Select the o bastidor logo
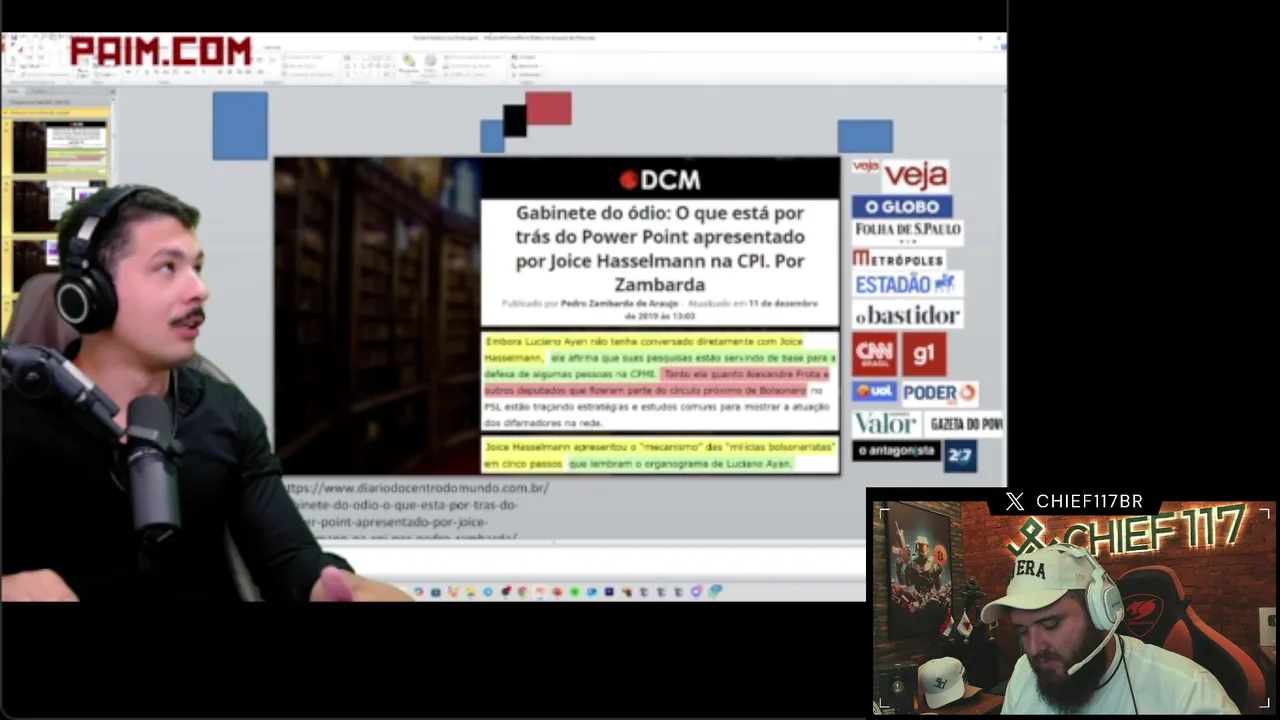This screenshot has height=720, width=1280. point(906,315)
